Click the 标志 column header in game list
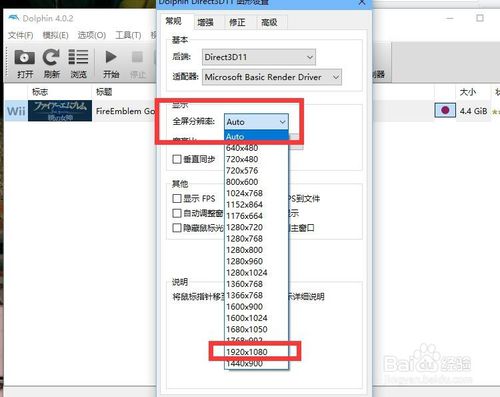Viewport: 500px width, 397px height. tap(59, 92)
